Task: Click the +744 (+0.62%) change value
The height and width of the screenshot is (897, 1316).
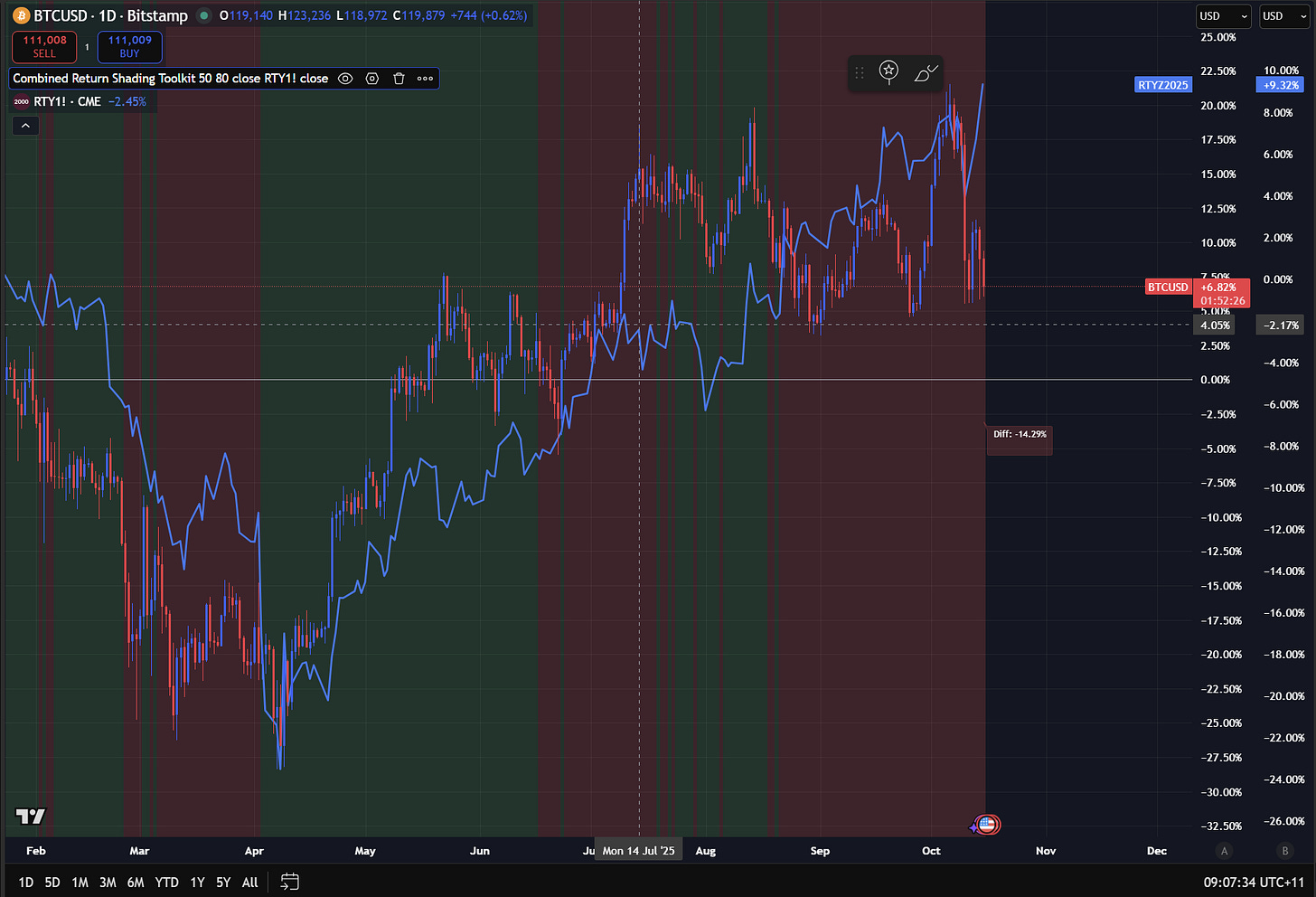Action: pos(489,15)
